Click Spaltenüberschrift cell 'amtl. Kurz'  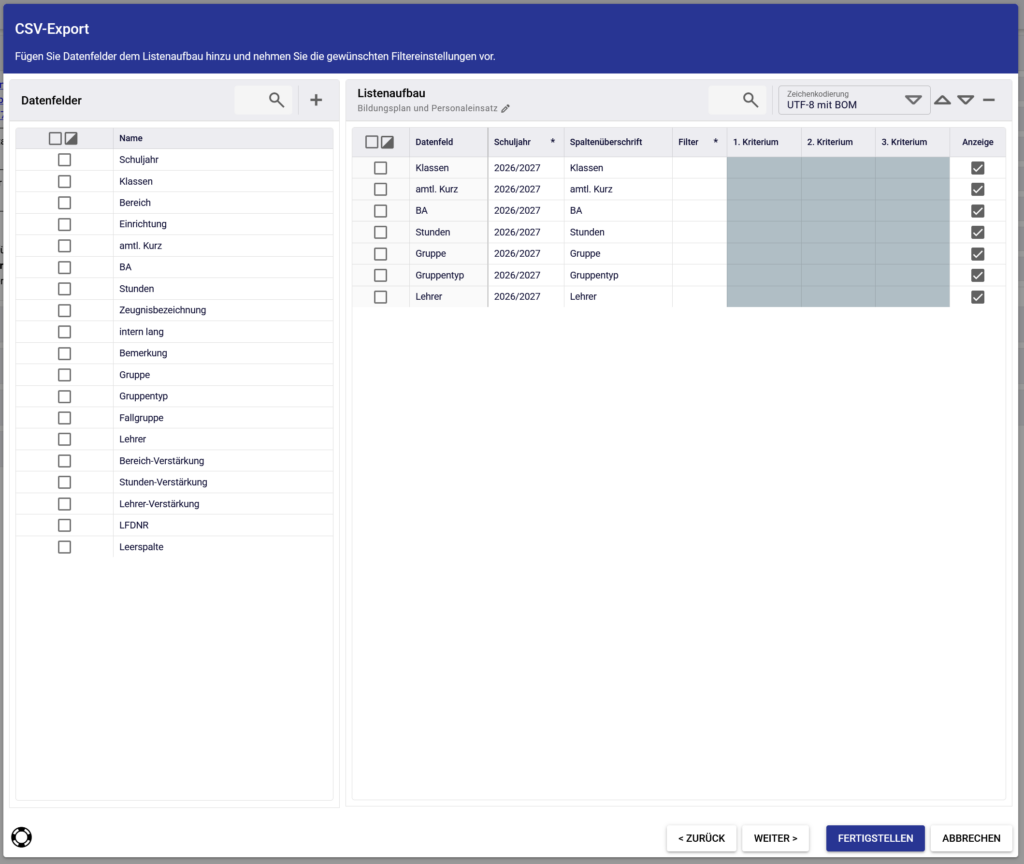tap(618, 189)
